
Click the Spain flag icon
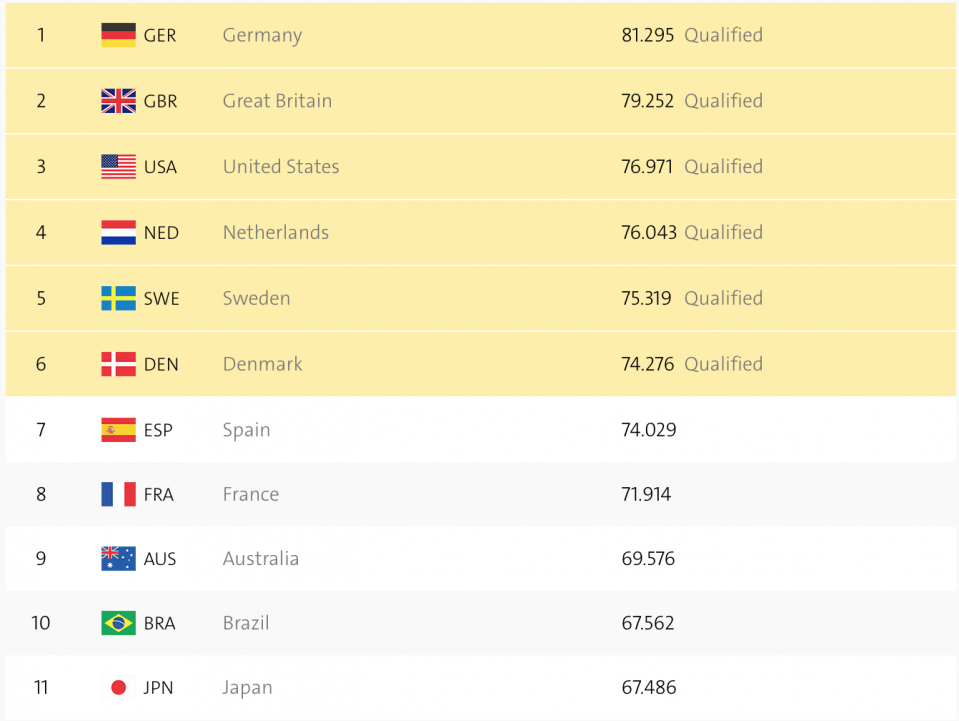(x=118, y=430)
